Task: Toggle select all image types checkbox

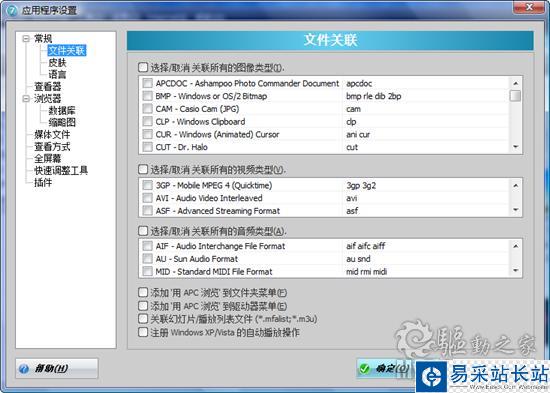Action: [143, 67]
